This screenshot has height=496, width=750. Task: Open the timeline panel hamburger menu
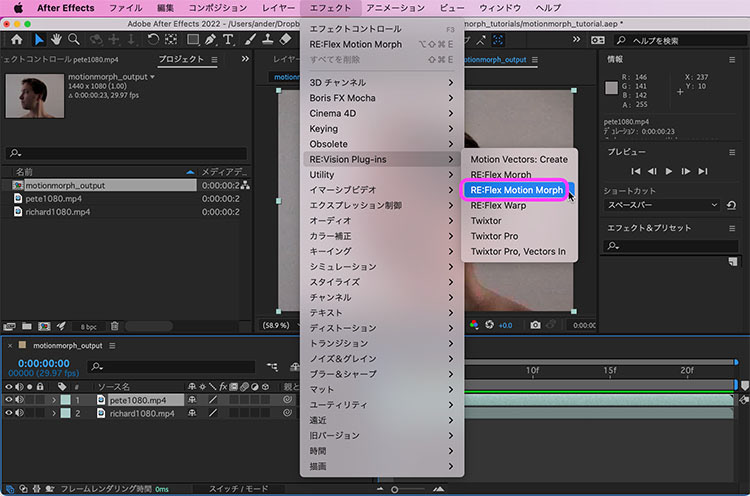point(112,345)
